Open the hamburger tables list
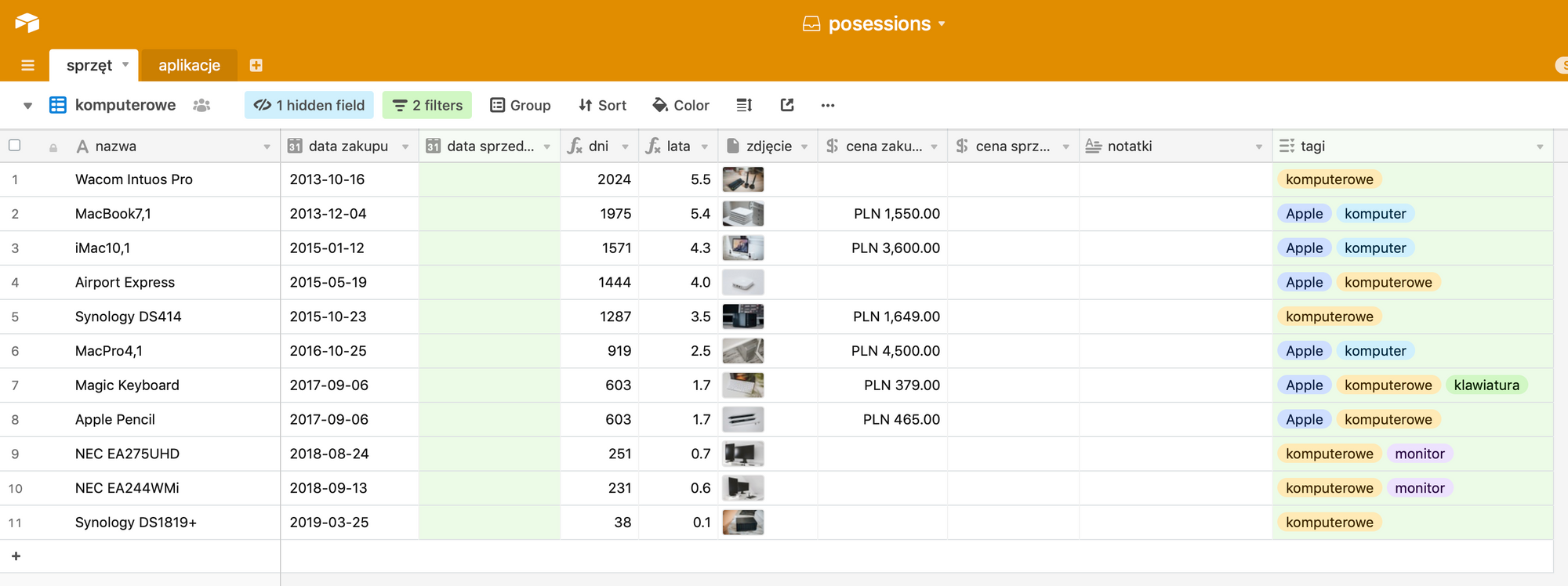 27,65
